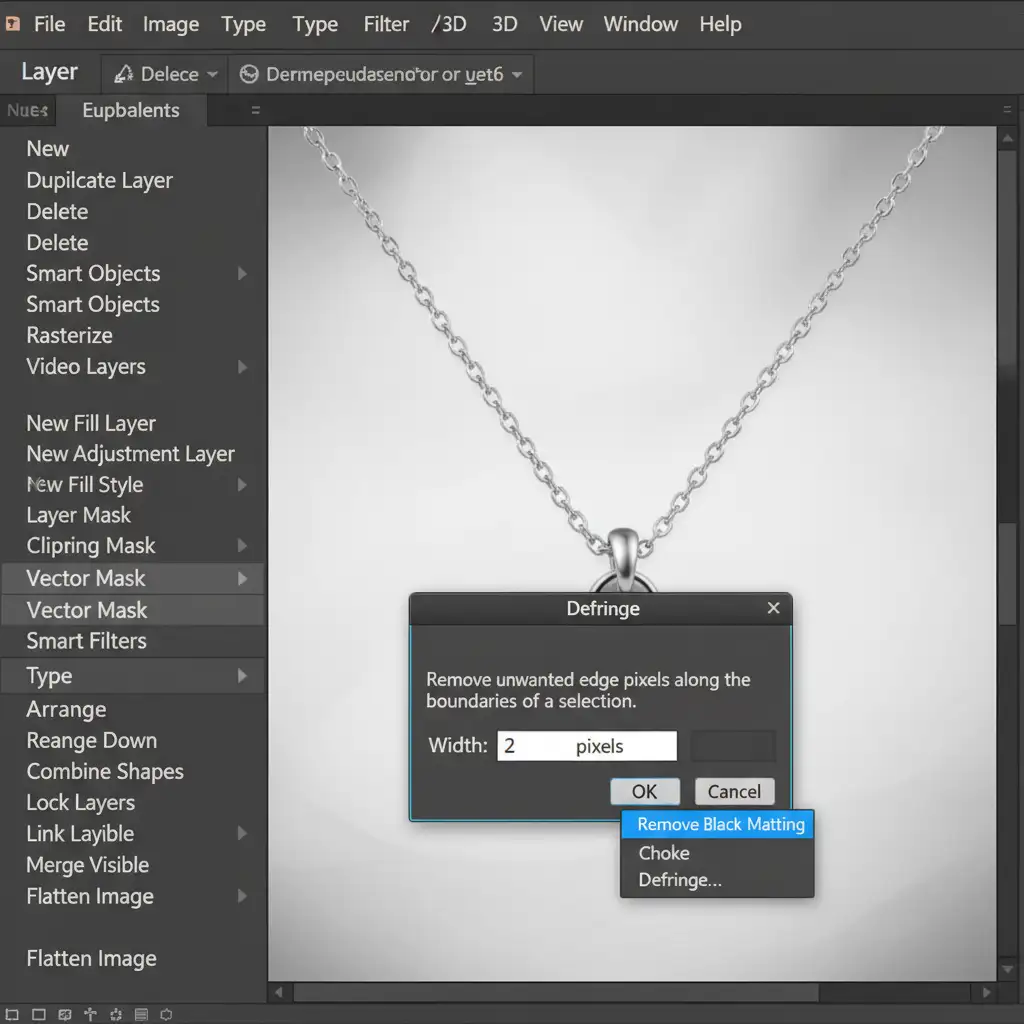Open the Dermepeudaseno'or dropdown arrow
Image resolution: width=1024 pixels, height=1024 pixels.
(517, 75)
